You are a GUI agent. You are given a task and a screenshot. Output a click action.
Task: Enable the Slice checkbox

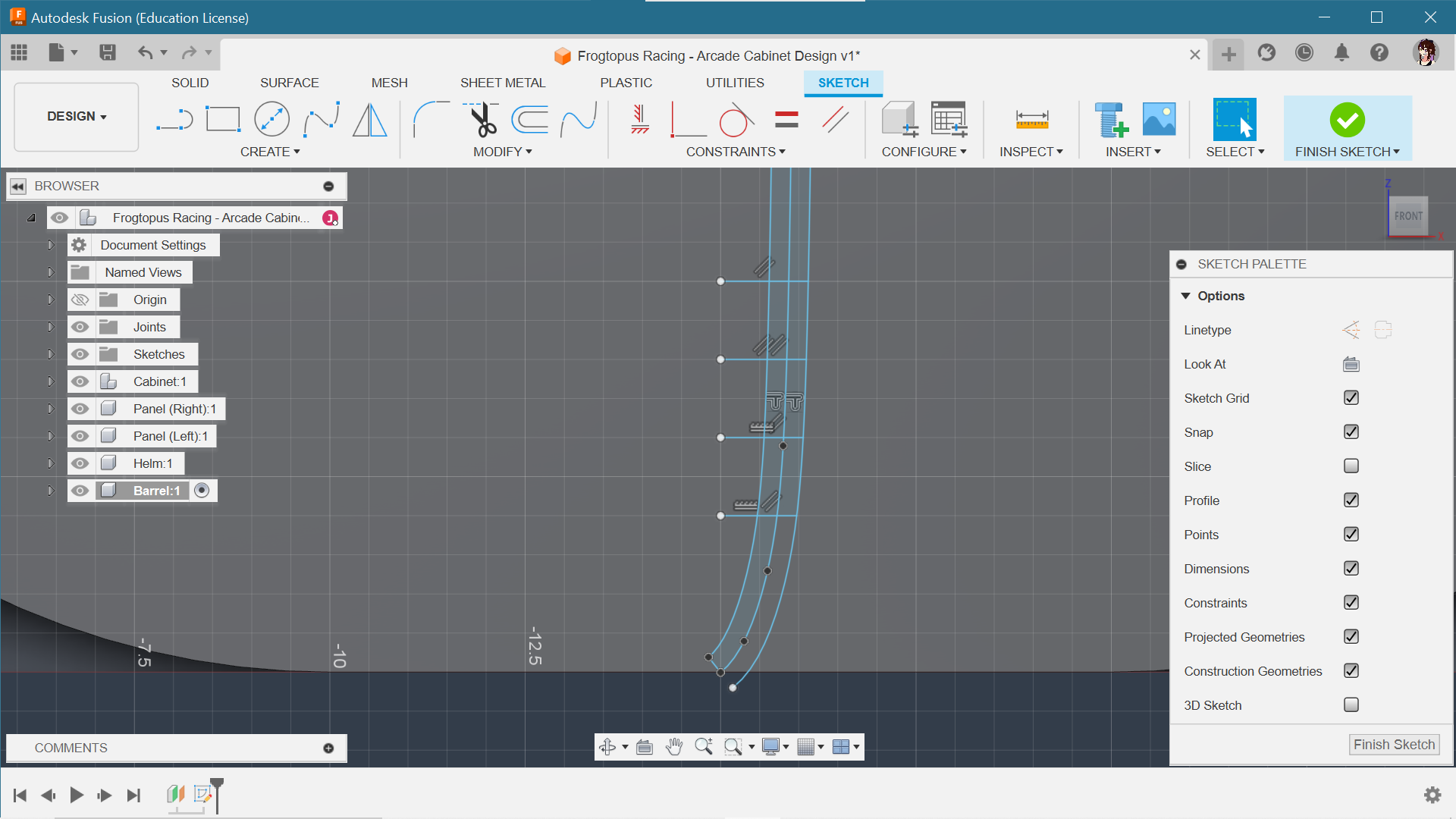[x=1351, y=466]
